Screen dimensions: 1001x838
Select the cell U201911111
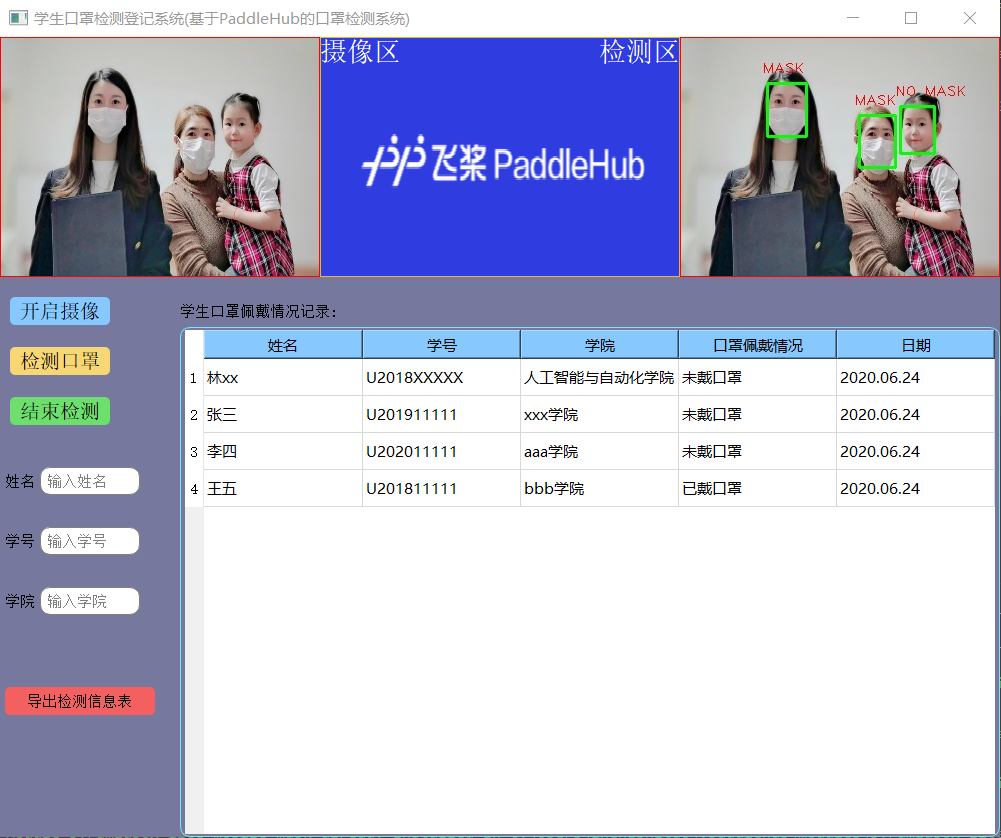441,415
